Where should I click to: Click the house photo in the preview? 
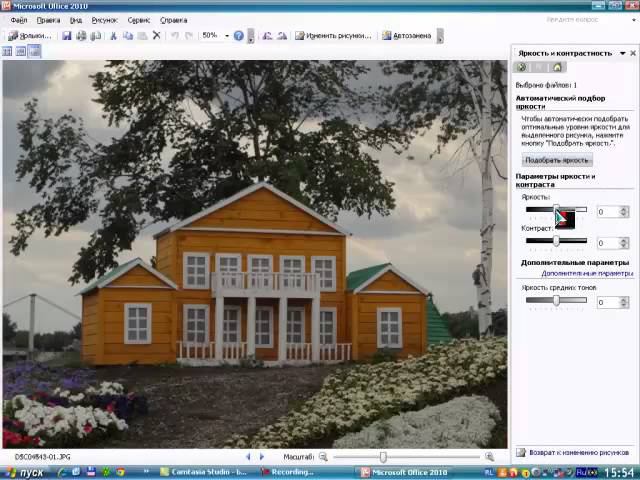click(x=255, y=254)
